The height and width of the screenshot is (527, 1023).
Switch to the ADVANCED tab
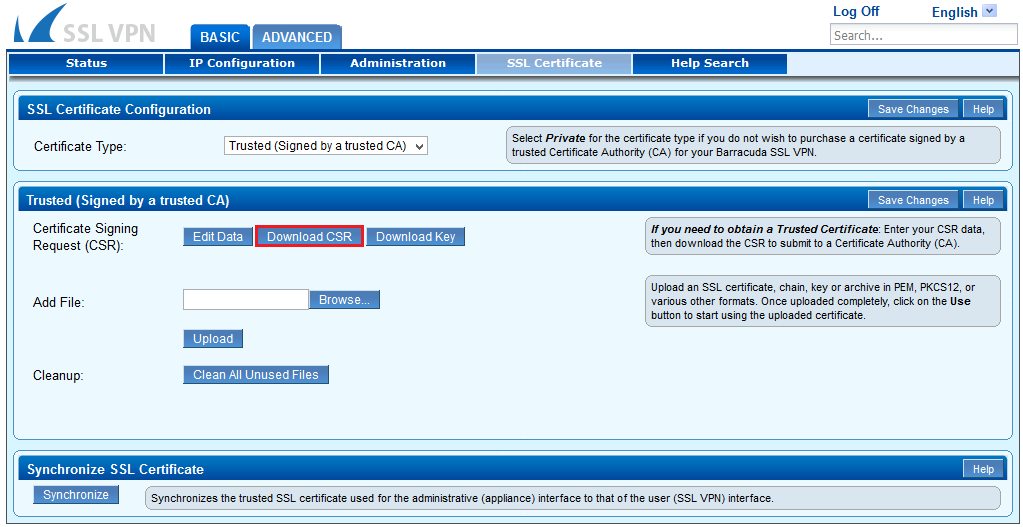(296, 37)
